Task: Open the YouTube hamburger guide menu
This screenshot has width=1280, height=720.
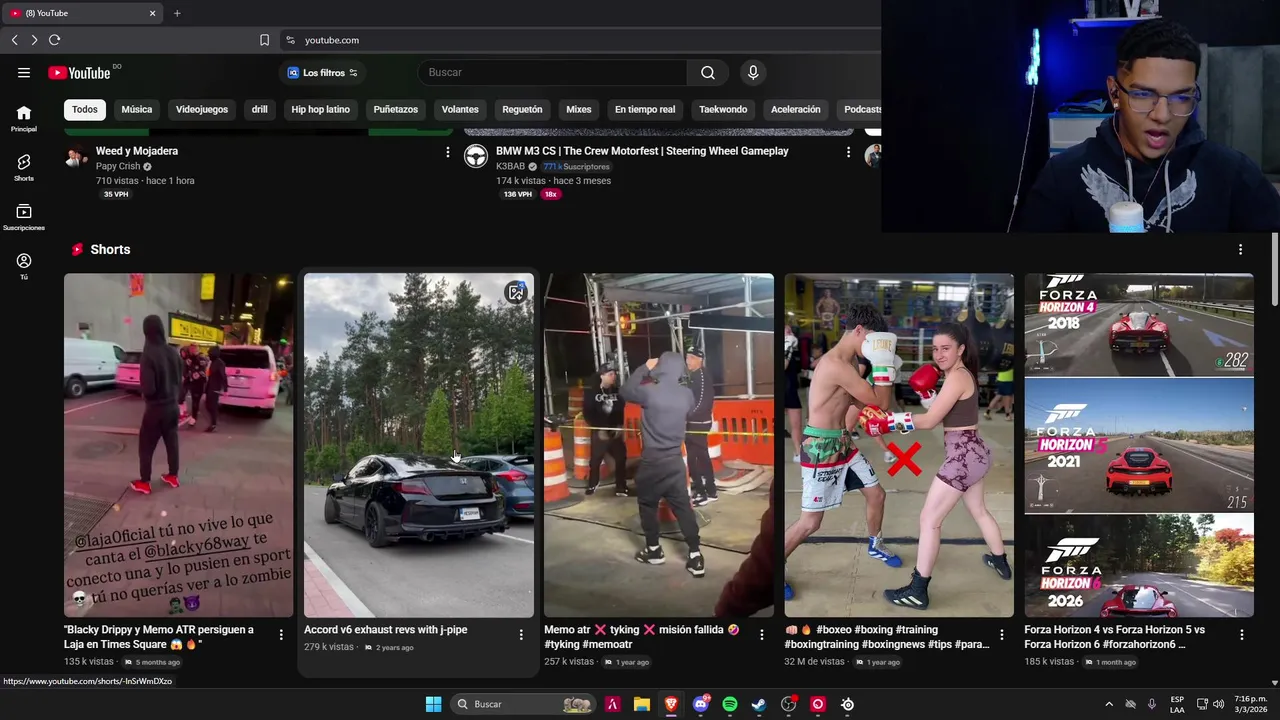Action: (x=24, y=72)
